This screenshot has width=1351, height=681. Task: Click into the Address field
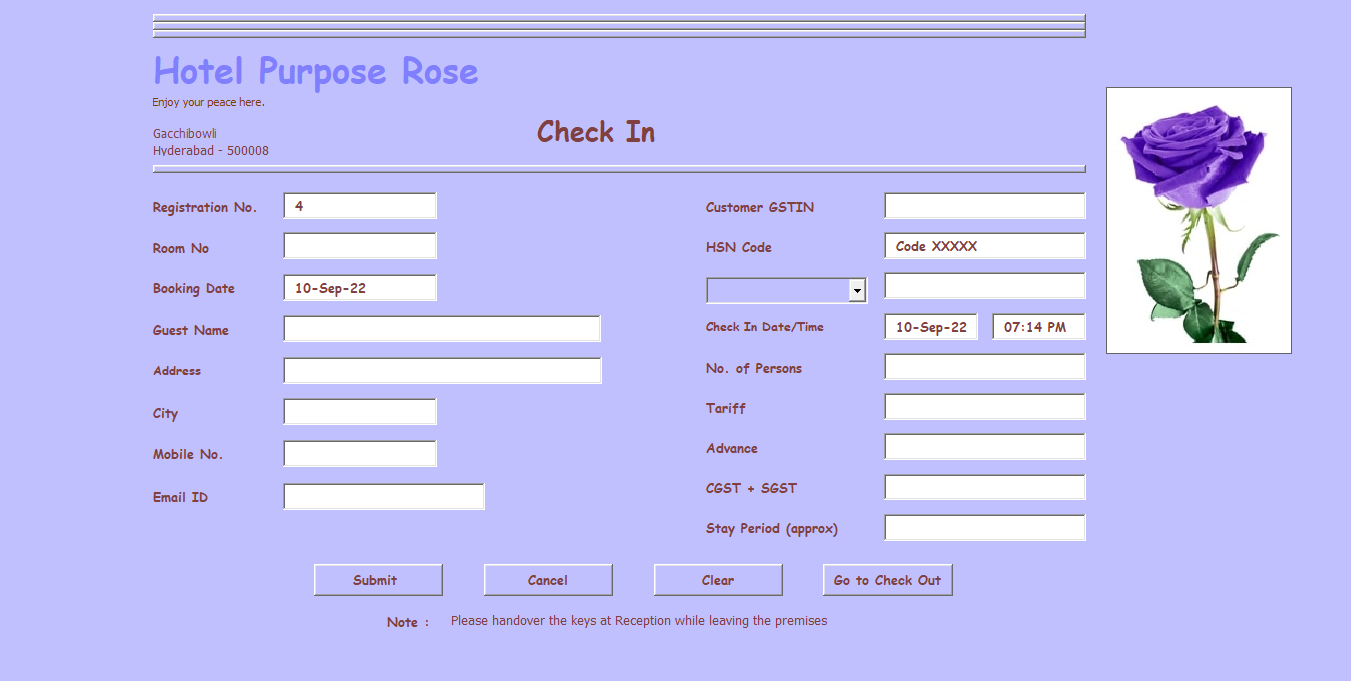[x=442, y=371]
